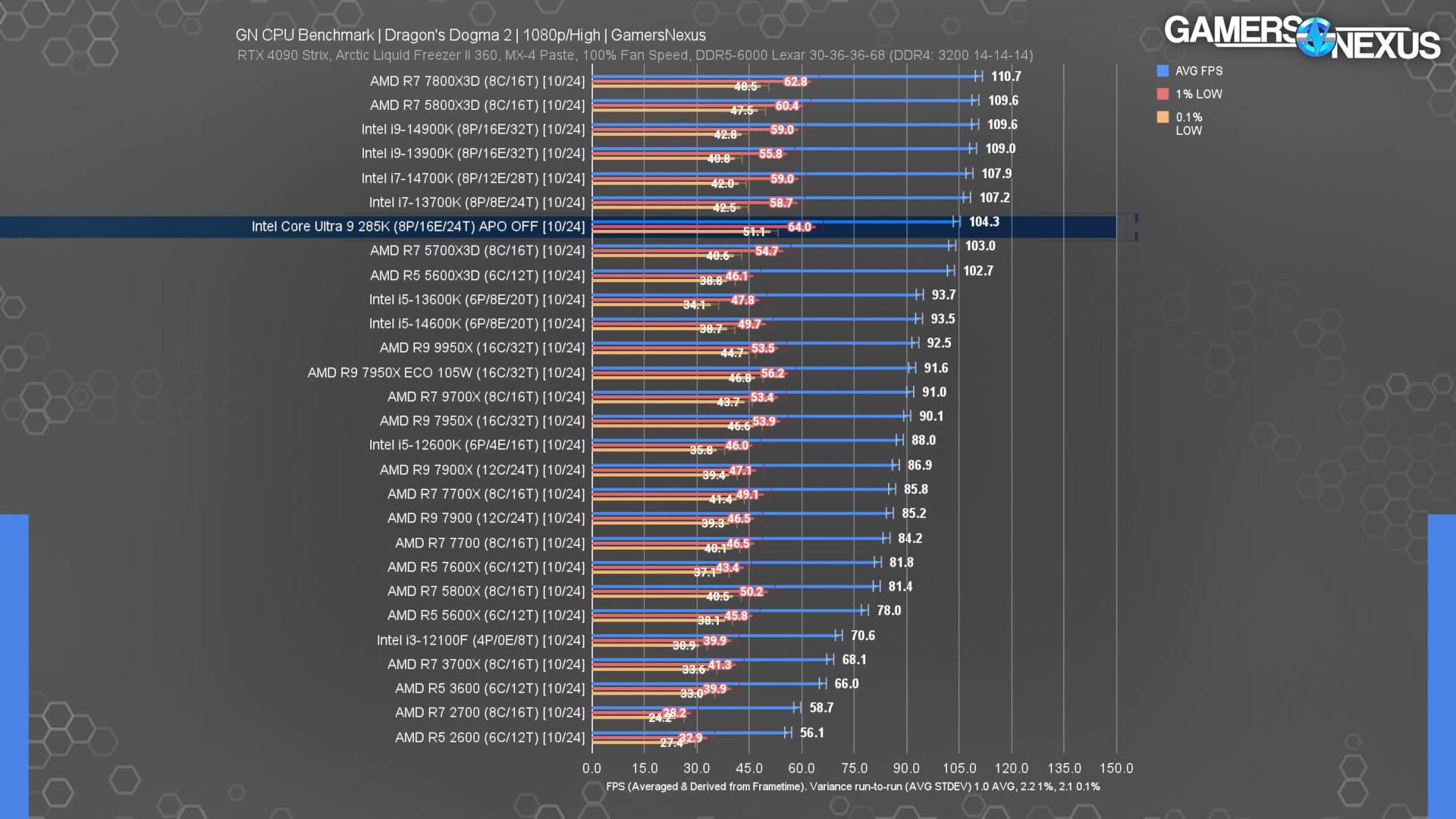1456x819 pixels.
Task: Click the 88.0 average value for i5-12600K
Action: [x=924, y=440]
